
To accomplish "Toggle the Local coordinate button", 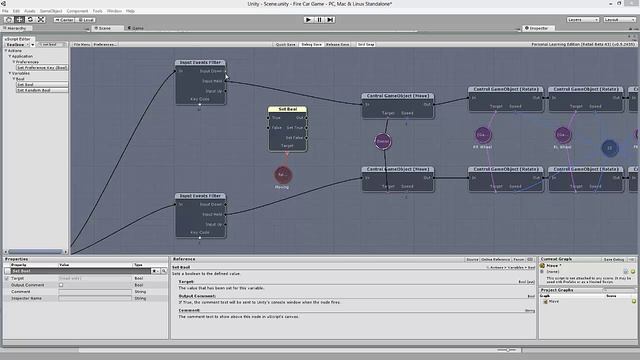I will tap(86, 20).
